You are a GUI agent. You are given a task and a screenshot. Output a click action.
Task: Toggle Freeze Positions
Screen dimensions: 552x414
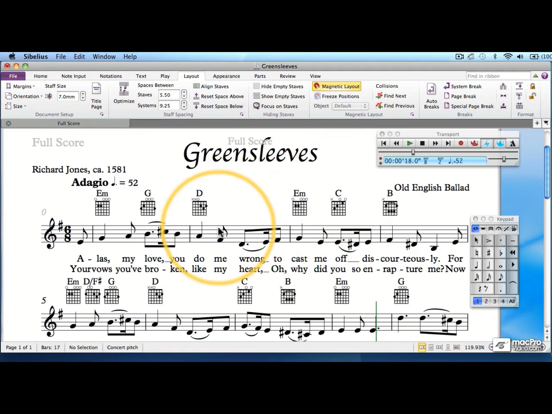point(337,96)
